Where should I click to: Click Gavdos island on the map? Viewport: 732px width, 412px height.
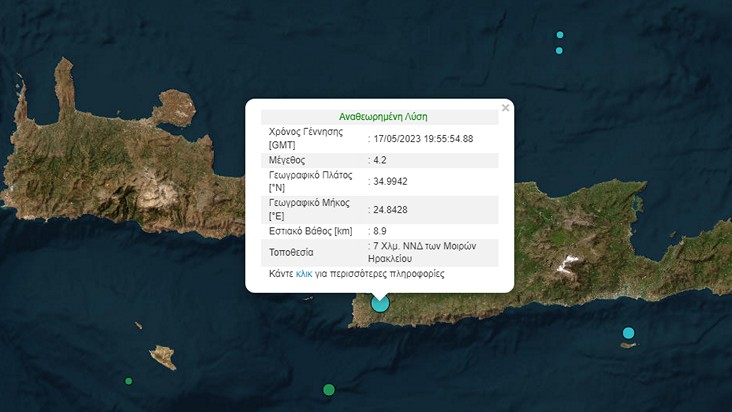click(x=163, y=356)
